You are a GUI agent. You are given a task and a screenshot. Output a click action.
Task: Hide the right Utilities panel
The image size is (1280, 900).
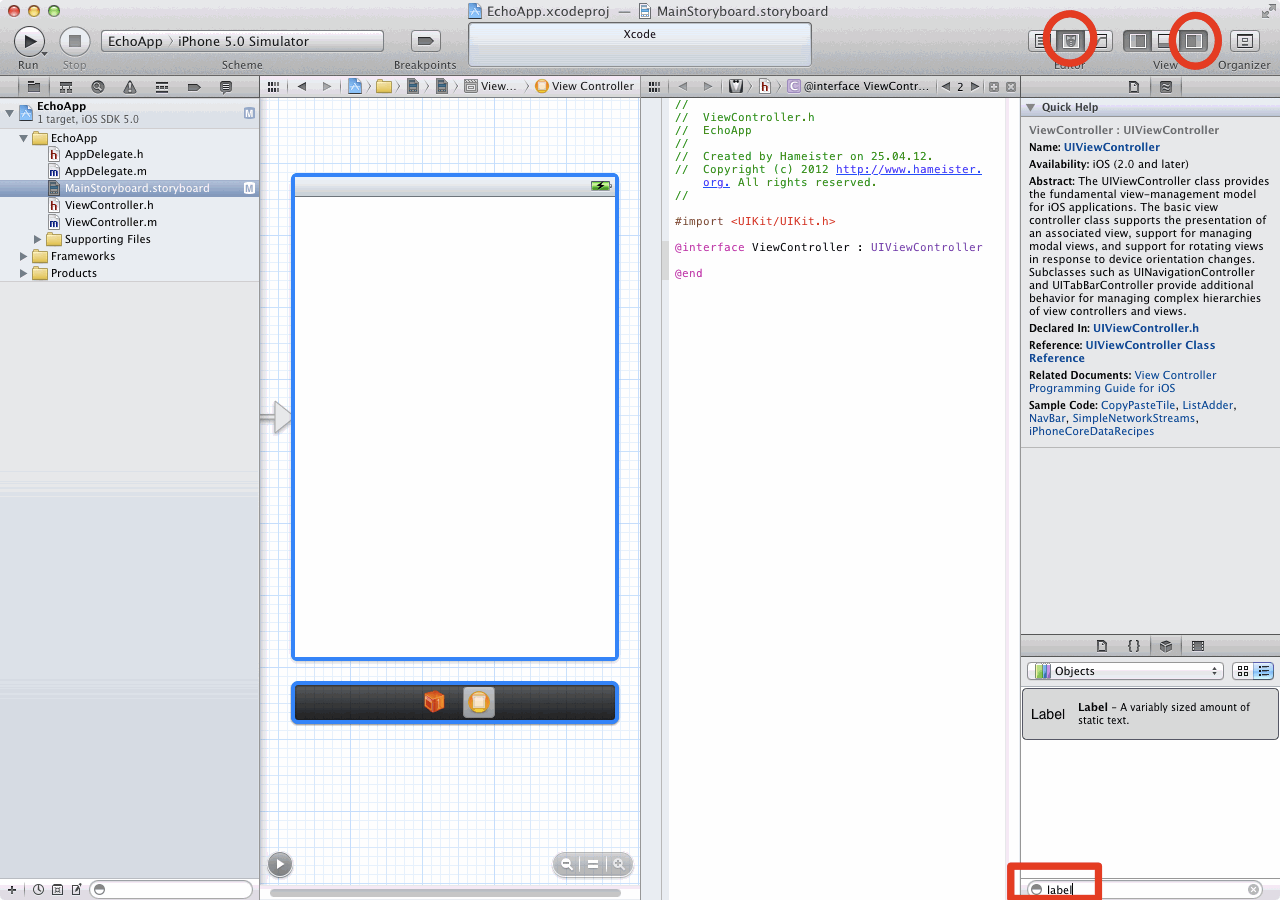1193,41
